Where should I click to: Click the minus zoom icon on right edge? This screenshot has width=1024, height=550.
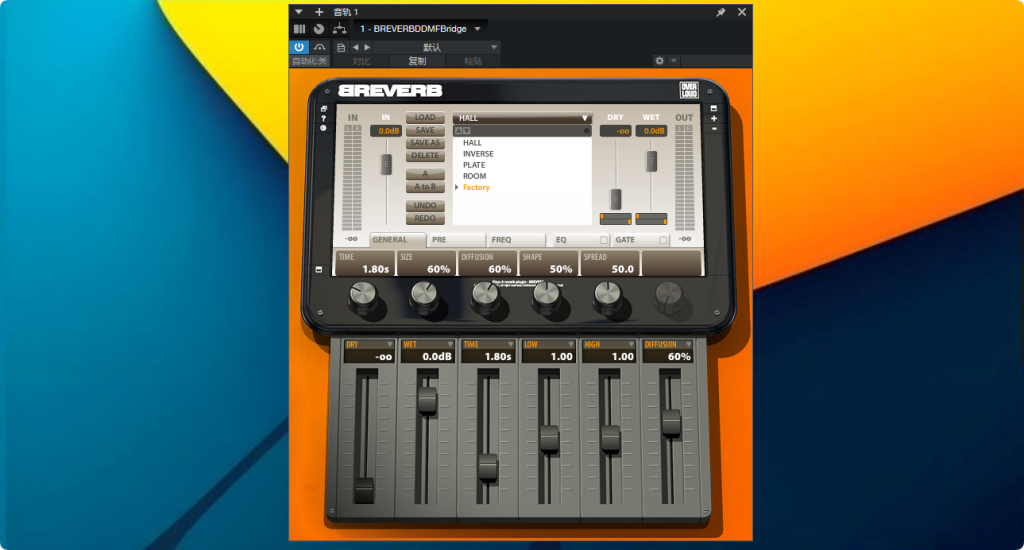pos(714,129)
